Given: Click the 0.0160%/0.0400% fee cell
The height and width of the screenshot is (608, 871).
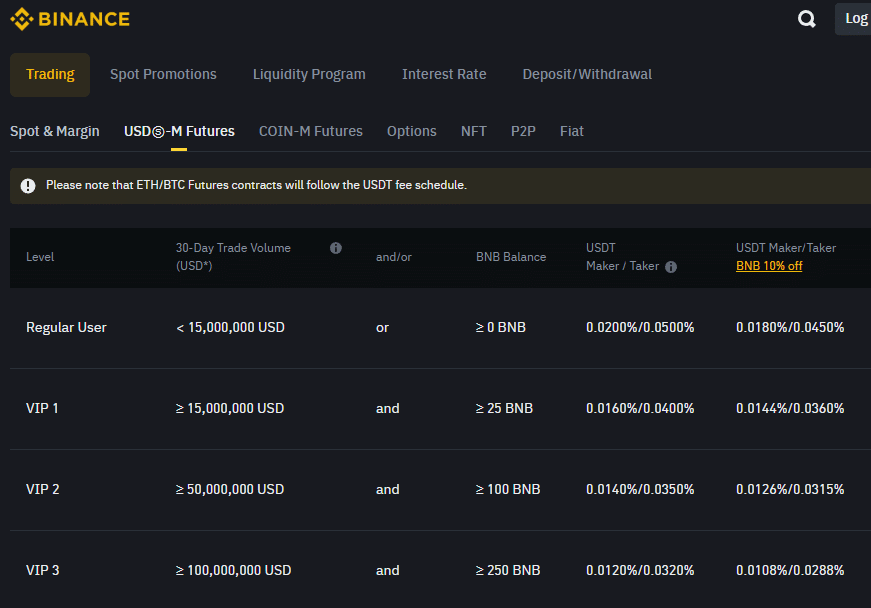Looking at the screenshot, I should pyautogui.click(x=640, y=409).
